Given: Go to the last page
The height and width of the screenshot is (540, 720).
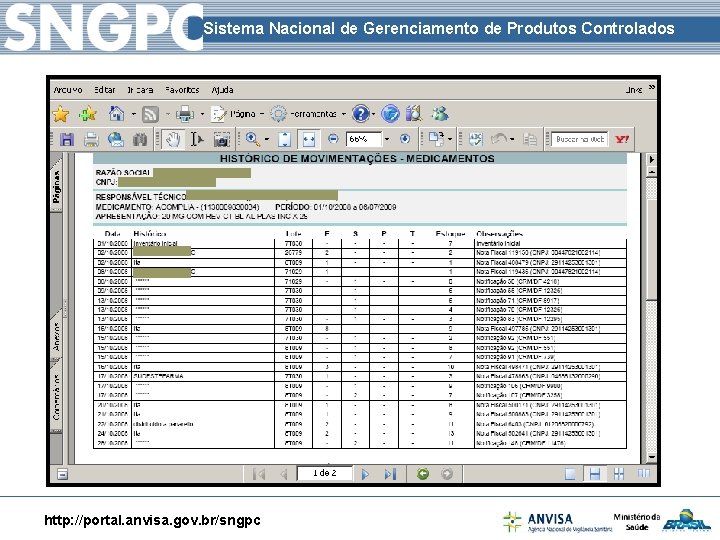Looking at the screenshot, I should click(x=390, y=473).
